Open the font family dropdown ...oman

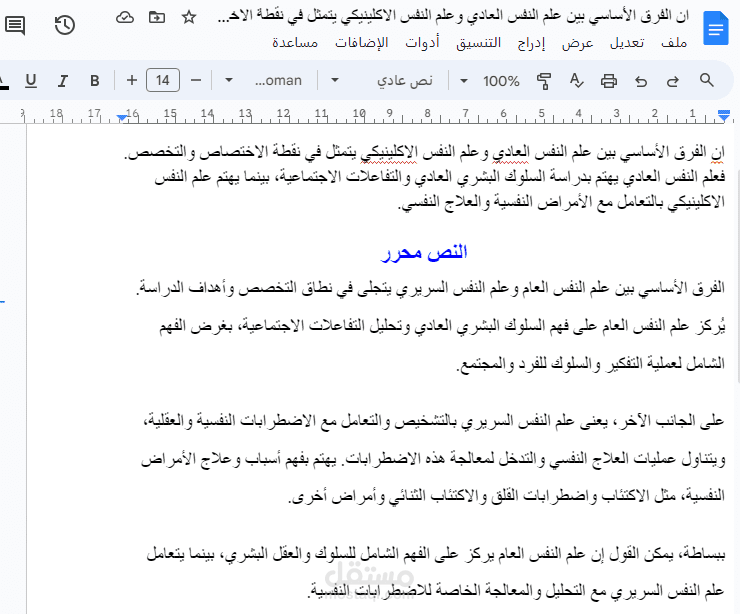pyautogui.click(x=263, y=81)
